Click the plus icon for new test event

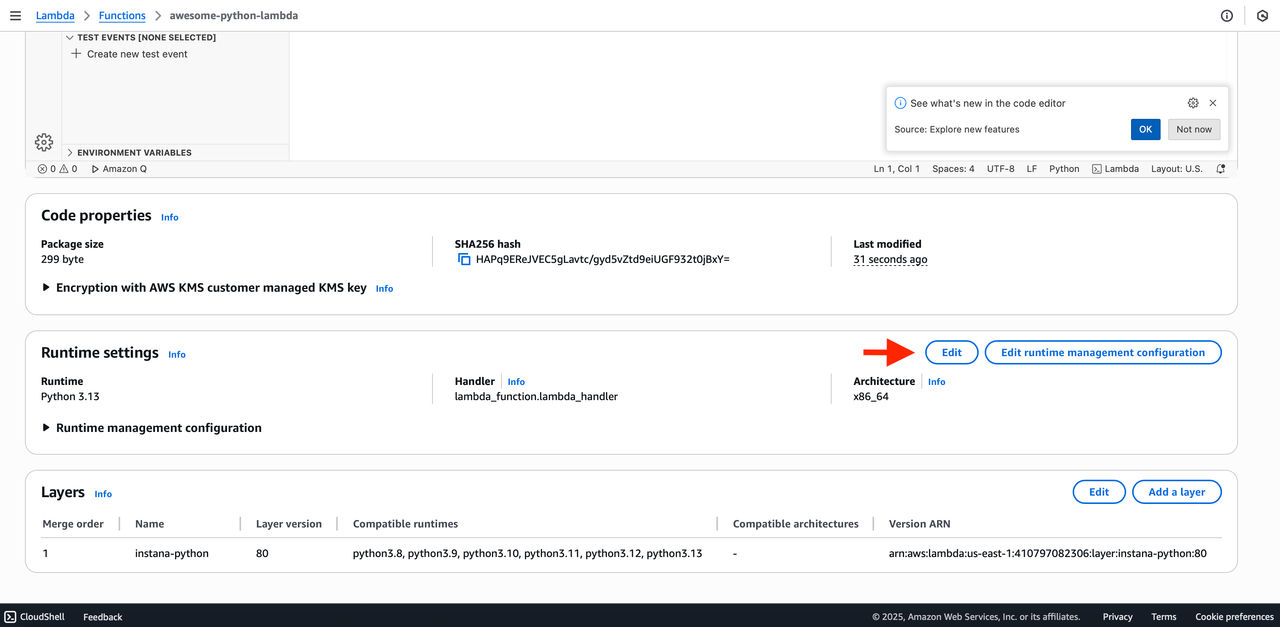76,54
